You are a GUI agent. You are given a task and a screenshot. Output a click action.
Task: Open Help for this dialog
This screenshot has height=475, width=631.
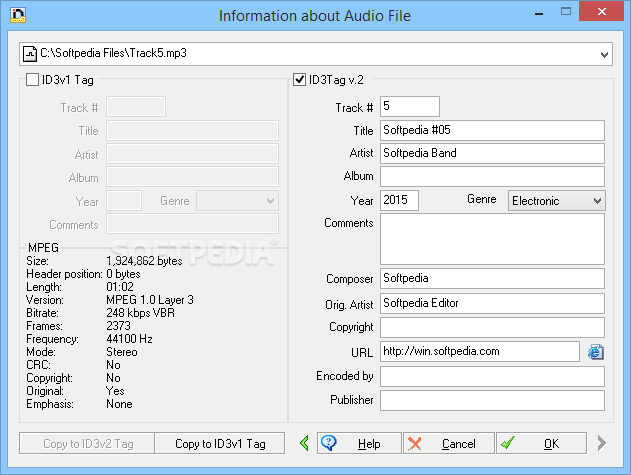click(x=359, y=443)
